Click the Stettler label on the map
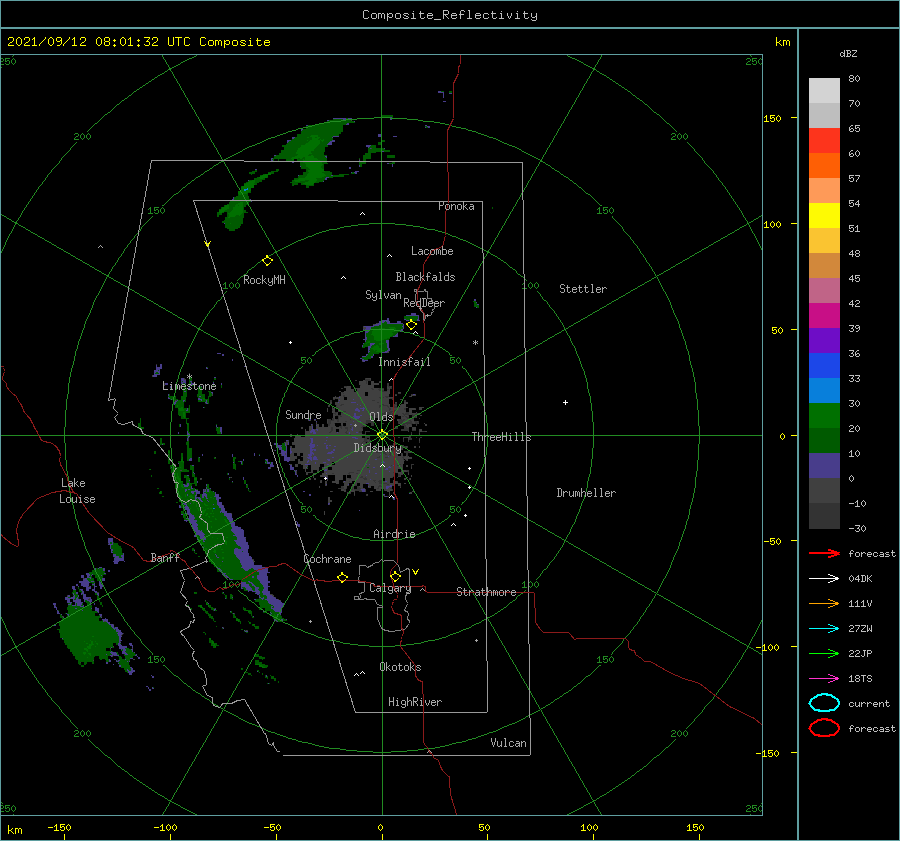Viewport: 900px width, 841px height. pos(583,289)
